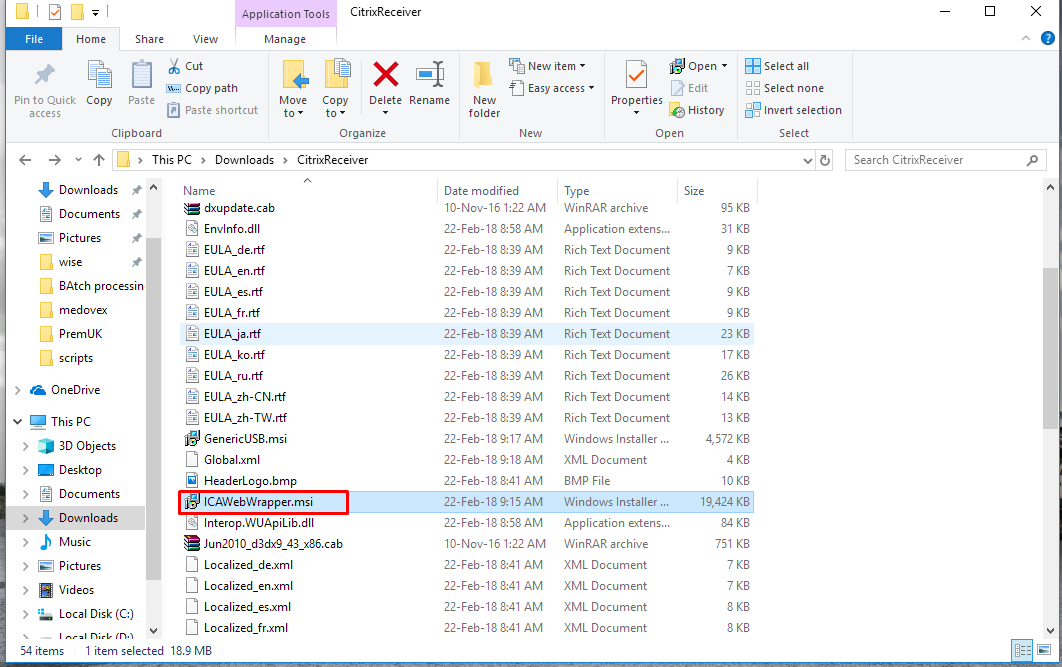The image size is (1062, 667).
Task: Click the Up arrow navigation icon
Action: [x=98, y=160]
